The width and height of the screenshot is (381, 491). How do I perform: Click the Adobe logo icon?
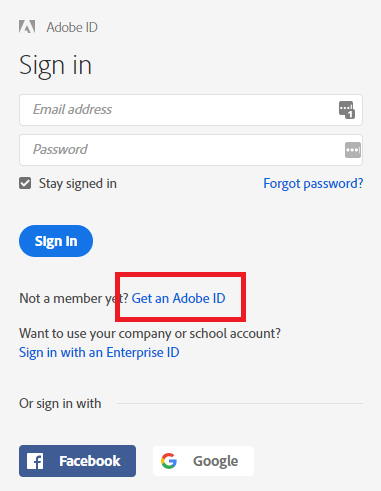[x=27, y=27]
